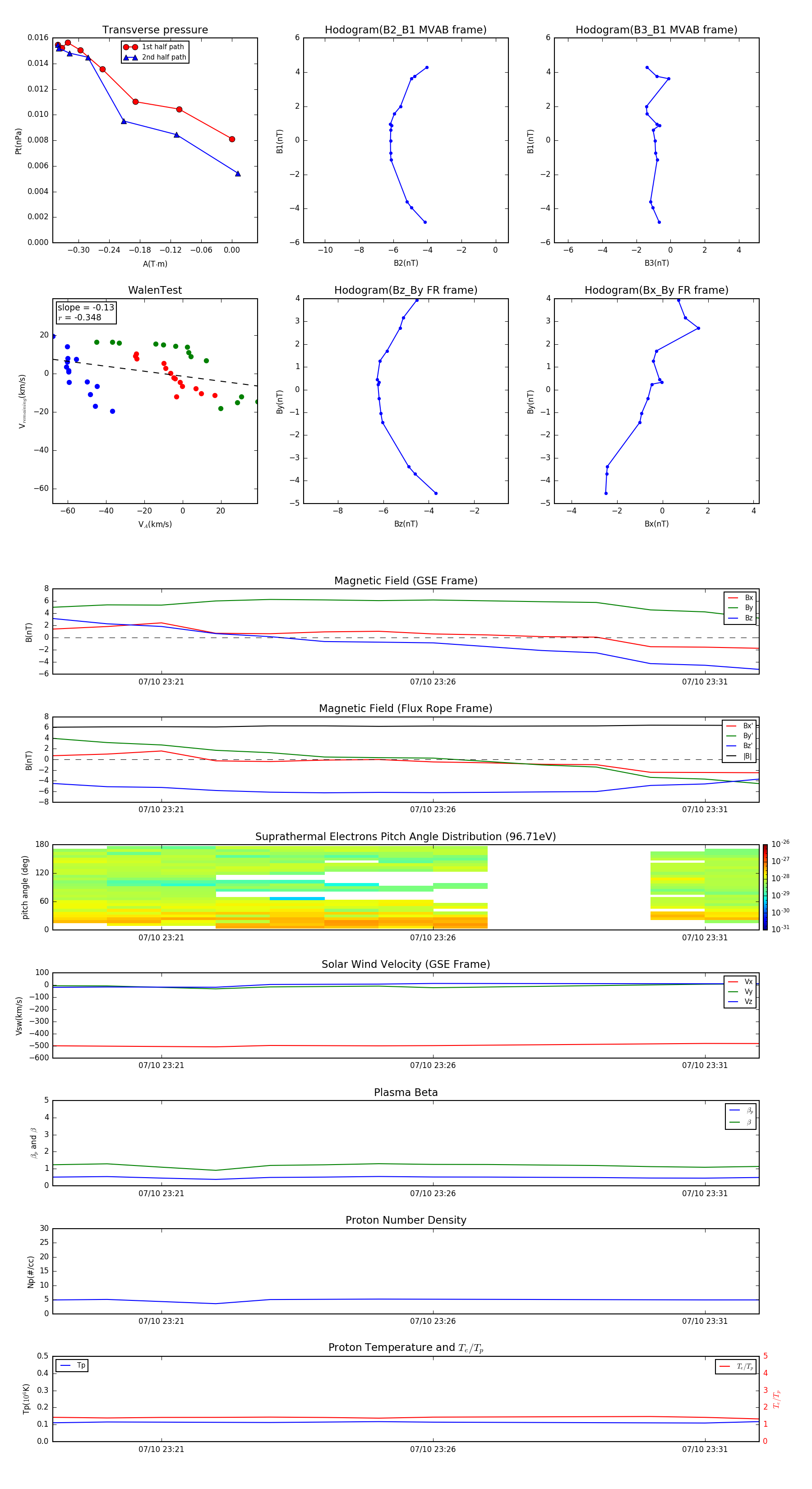812x1489 pixels.
Task: Click the 'Plasma Beta' plot title
Action: pos(406,1092)
